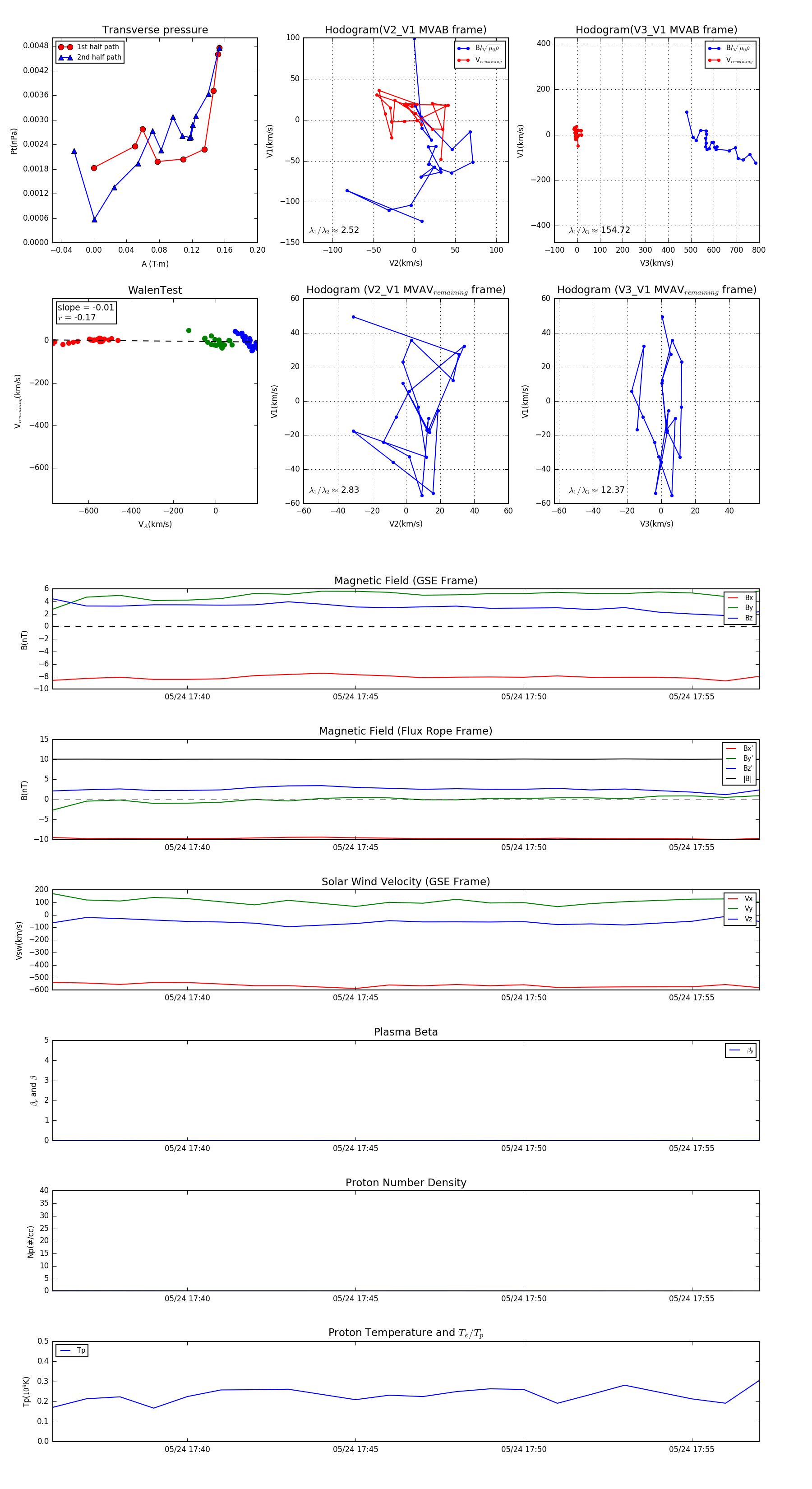Select the '|B|' legend entry

coord(740,779)
